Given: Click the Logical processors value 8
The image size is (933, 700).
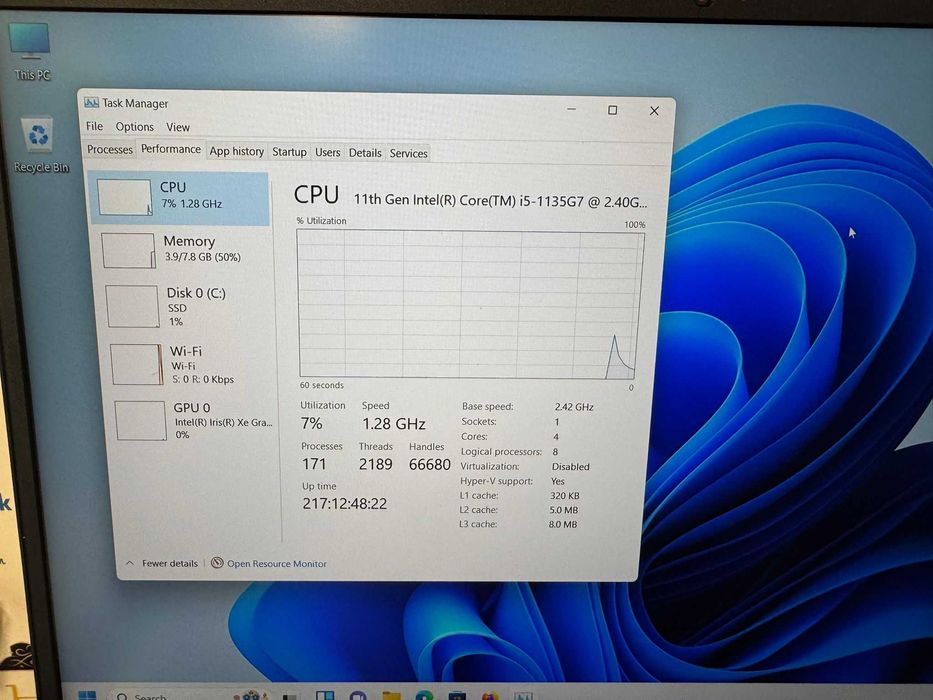Looking at the screenshot, I should coord(555,452).
